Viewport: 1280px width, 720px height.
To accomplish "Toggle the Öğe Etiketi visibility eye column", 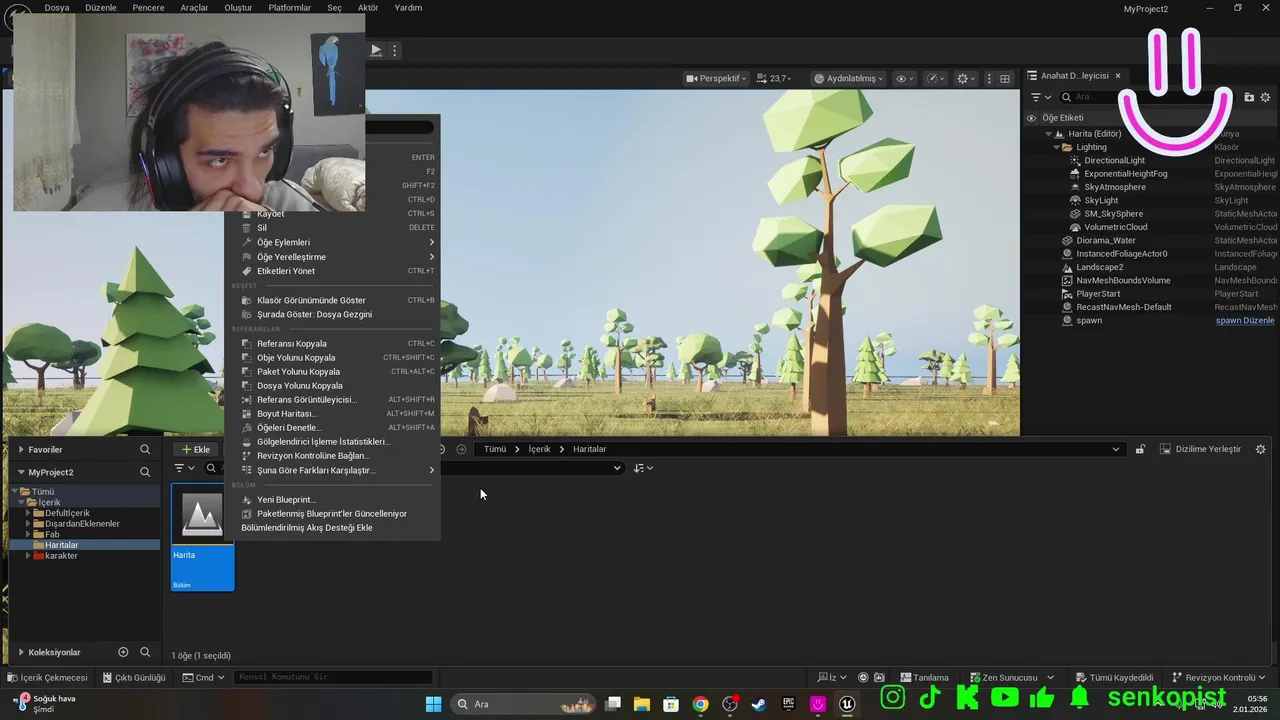I will 1031,118.
